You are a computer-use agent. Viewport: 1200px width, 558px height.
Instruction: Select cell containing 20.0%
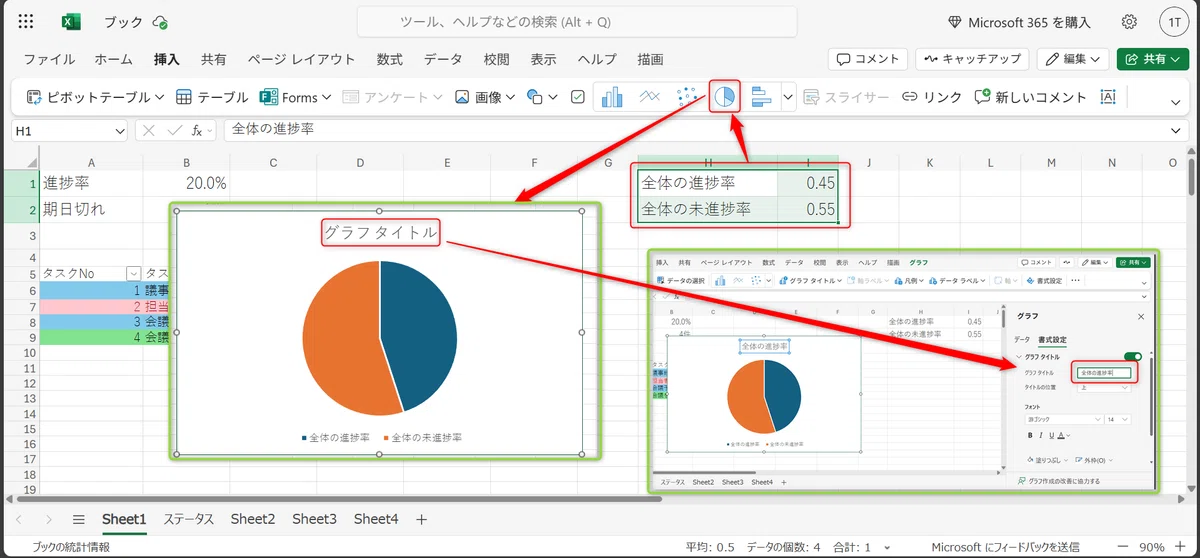(186, 183)
